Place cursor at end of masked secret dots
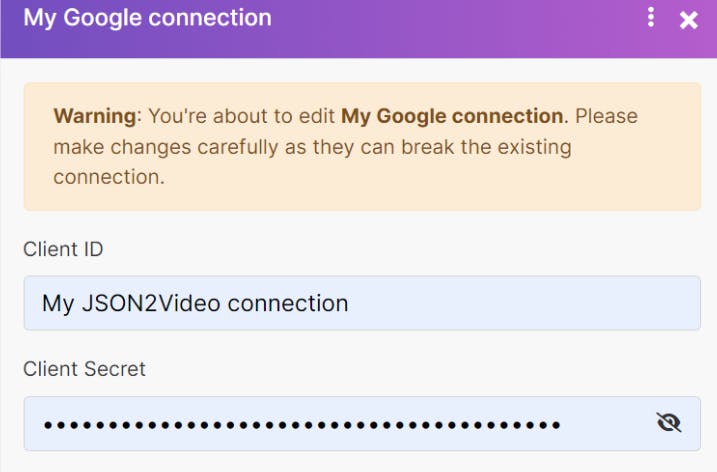717x472 pixels. [561, 425]
